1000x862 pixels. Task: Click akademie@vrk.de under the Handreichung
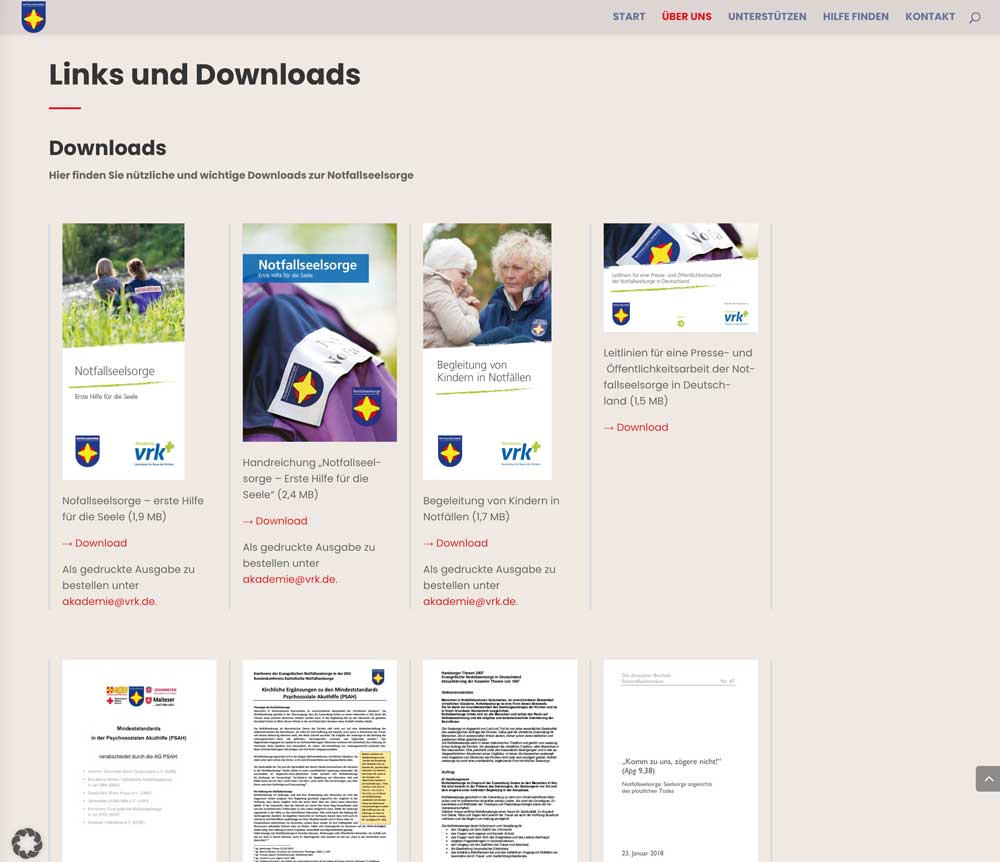(289, 579)
